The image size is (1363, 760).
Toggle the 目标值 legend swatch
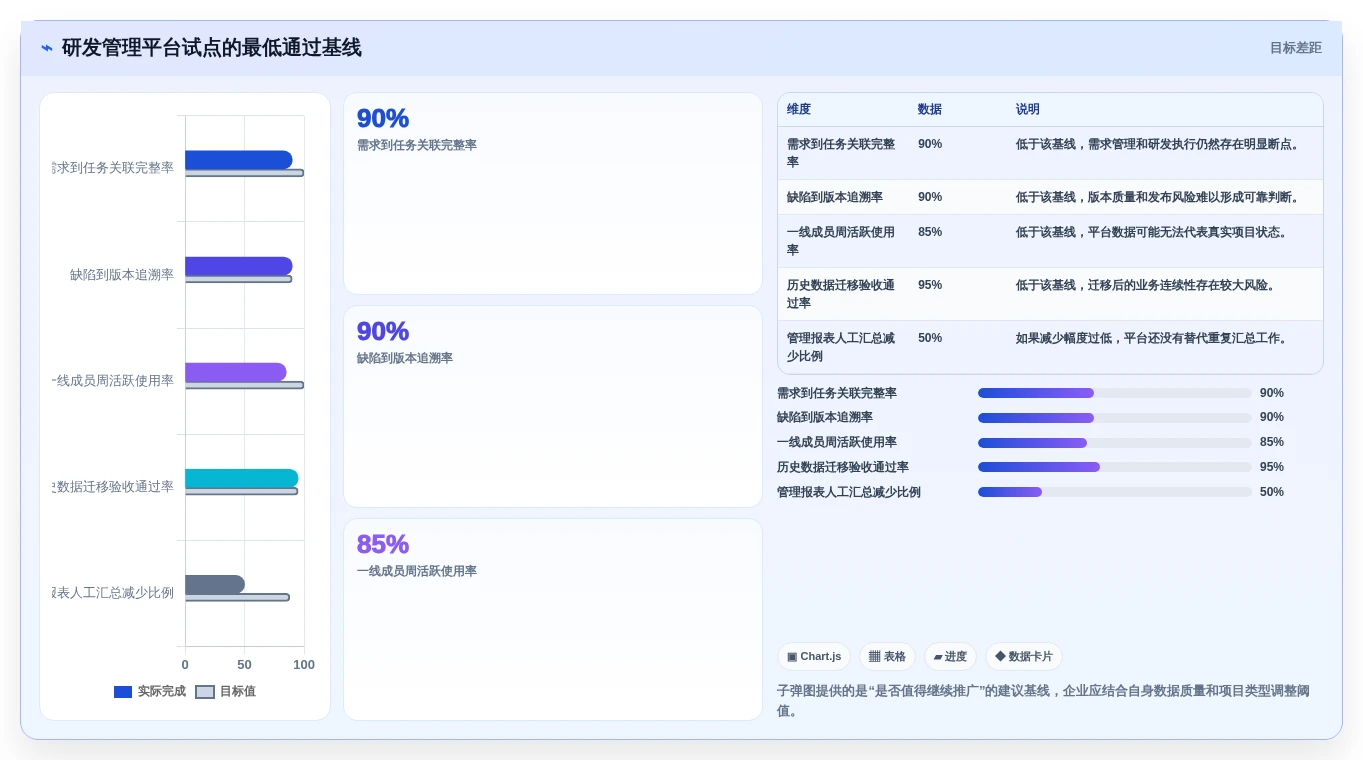pos(205,692)
